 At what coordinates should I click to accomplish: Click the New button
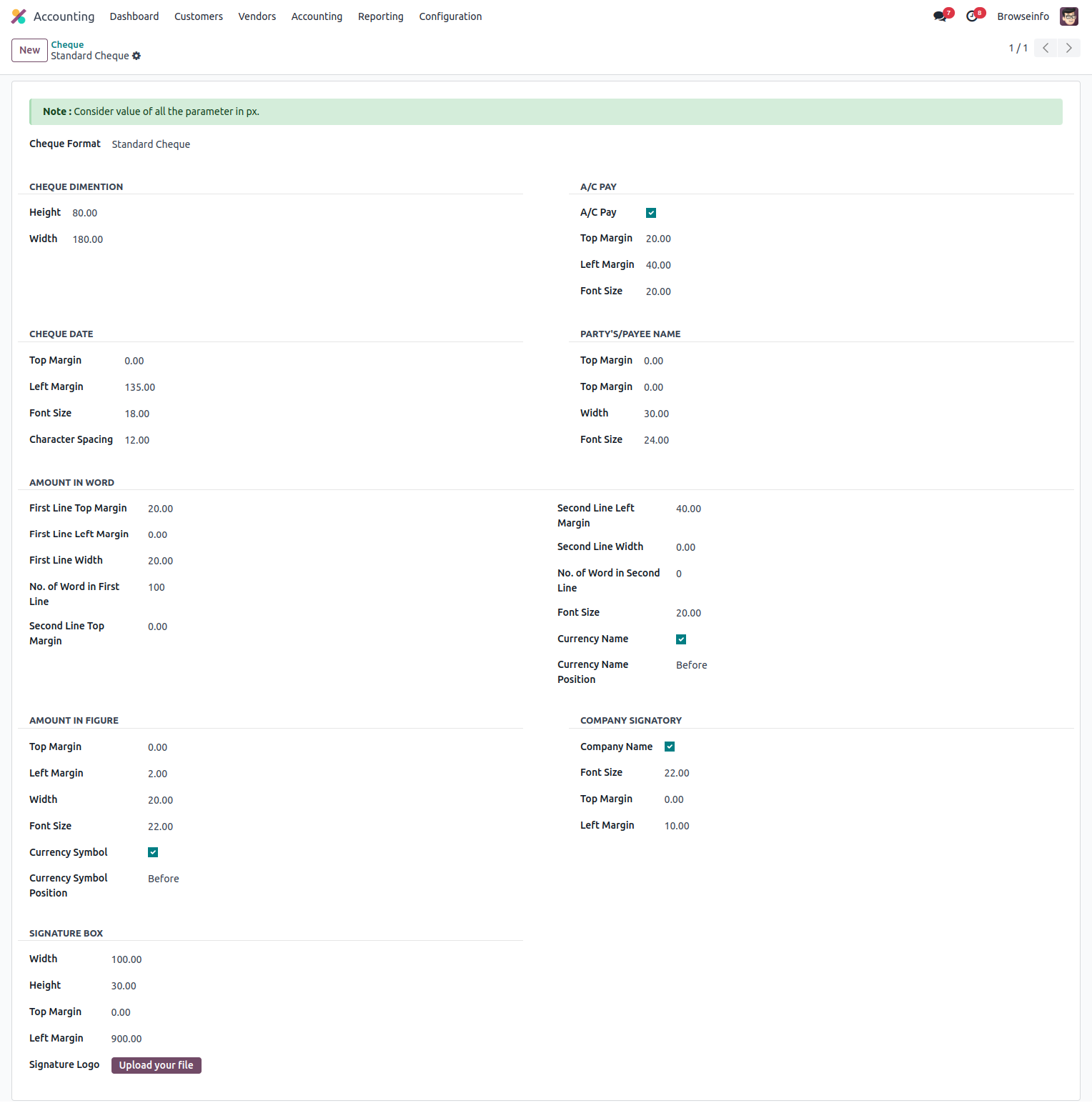(x=29, y=50)
